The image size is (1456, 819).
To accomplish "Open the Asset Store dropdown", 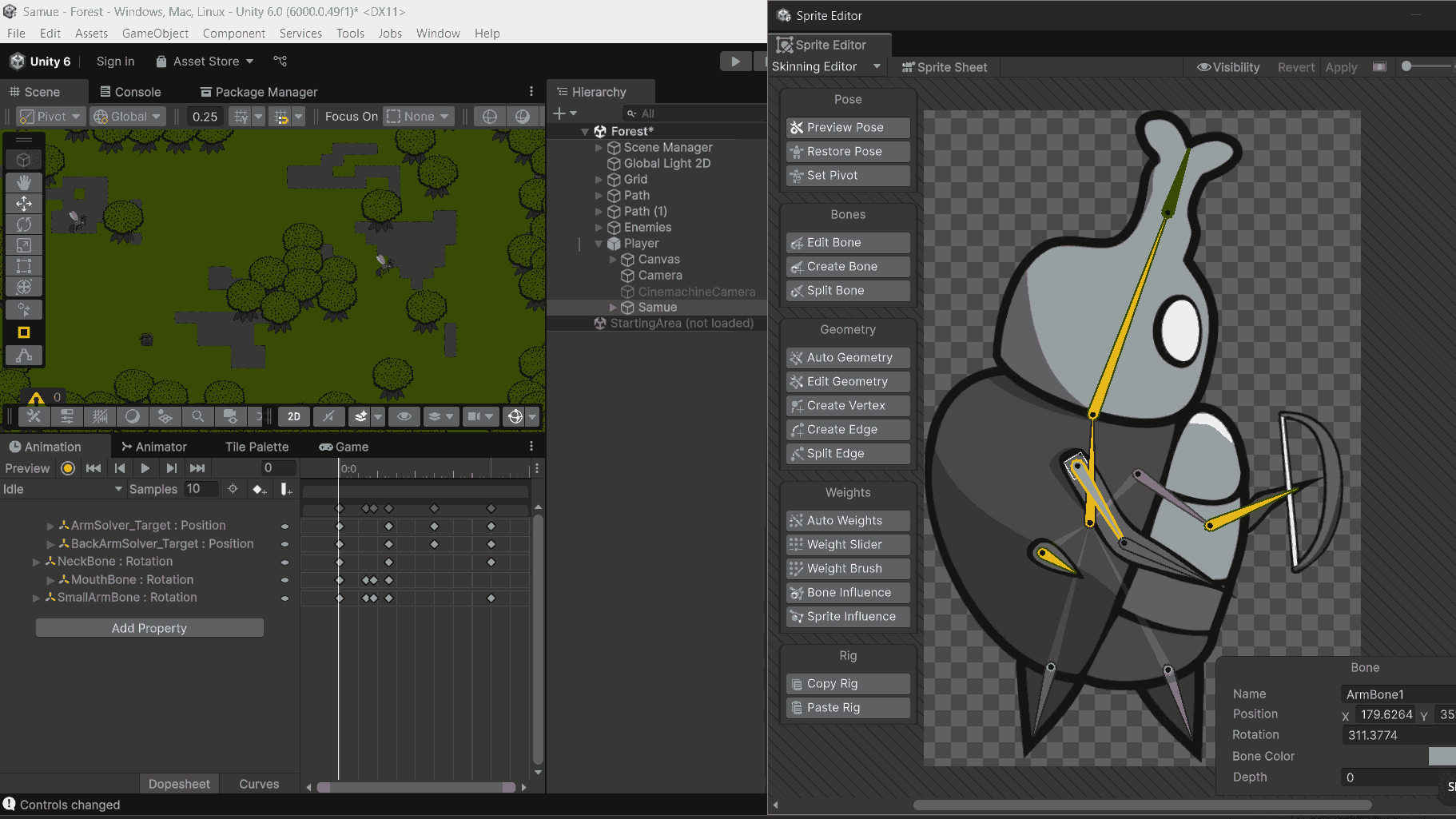I will (x=205, y=62).
